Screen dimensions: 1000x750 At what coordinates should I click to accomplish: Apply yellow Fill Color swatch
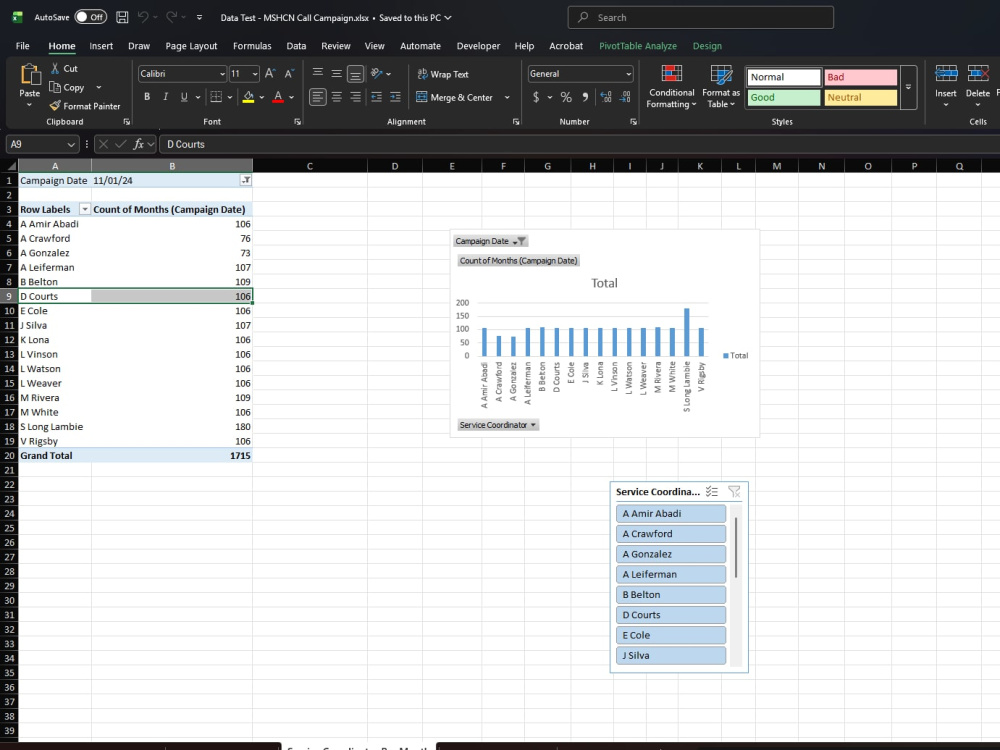[x=249, y=97]
